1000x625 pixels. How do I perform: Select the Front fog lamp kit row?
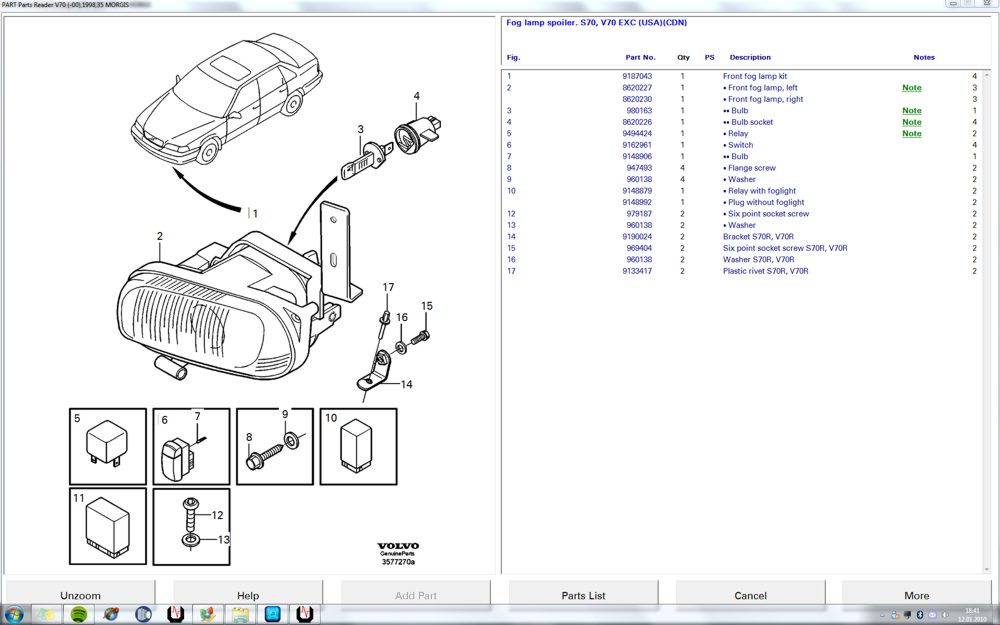754,76
